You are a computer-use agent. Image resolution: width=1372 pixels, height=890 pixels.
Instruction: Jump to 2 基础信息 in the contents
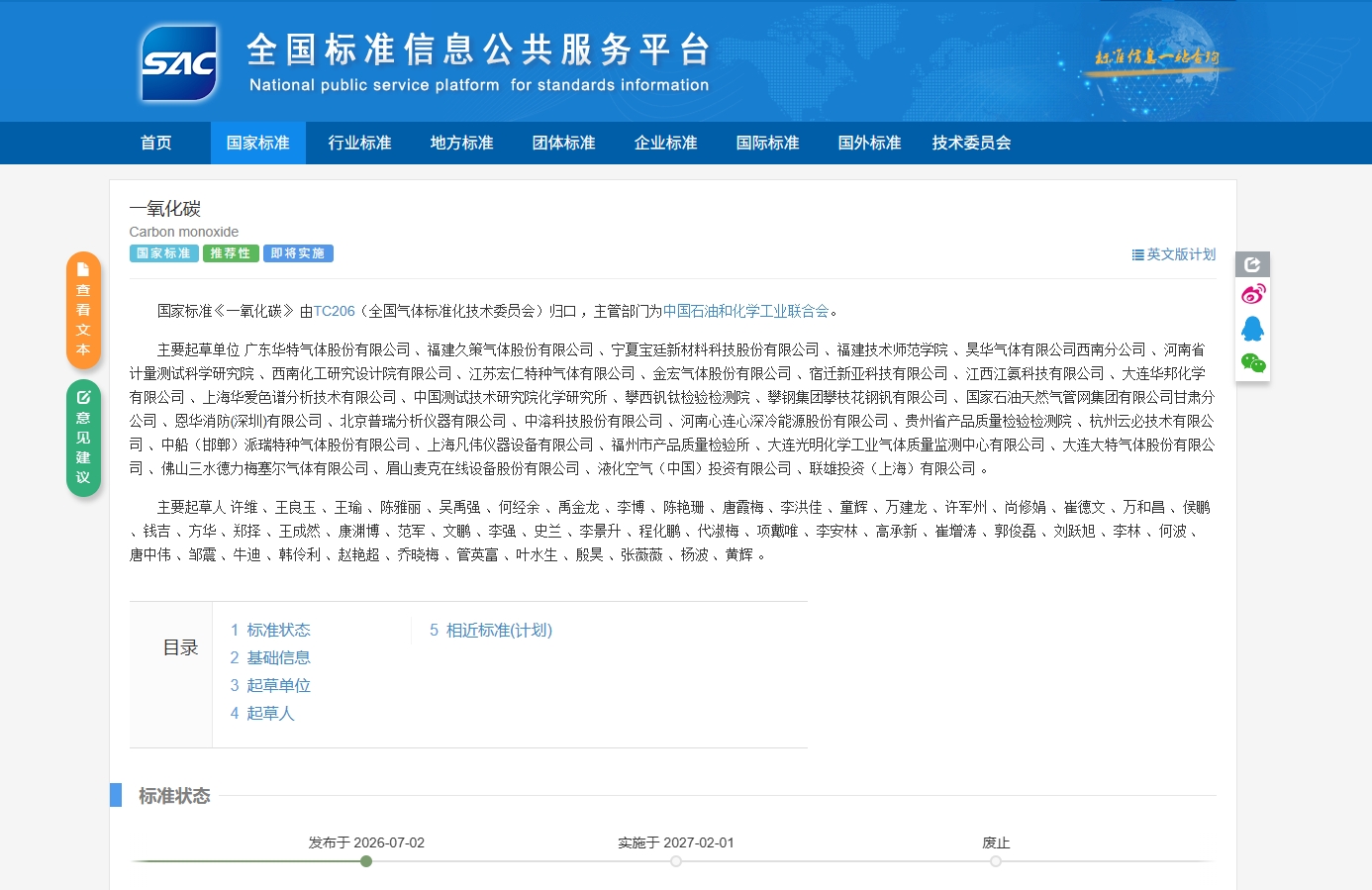click(270, 657)
